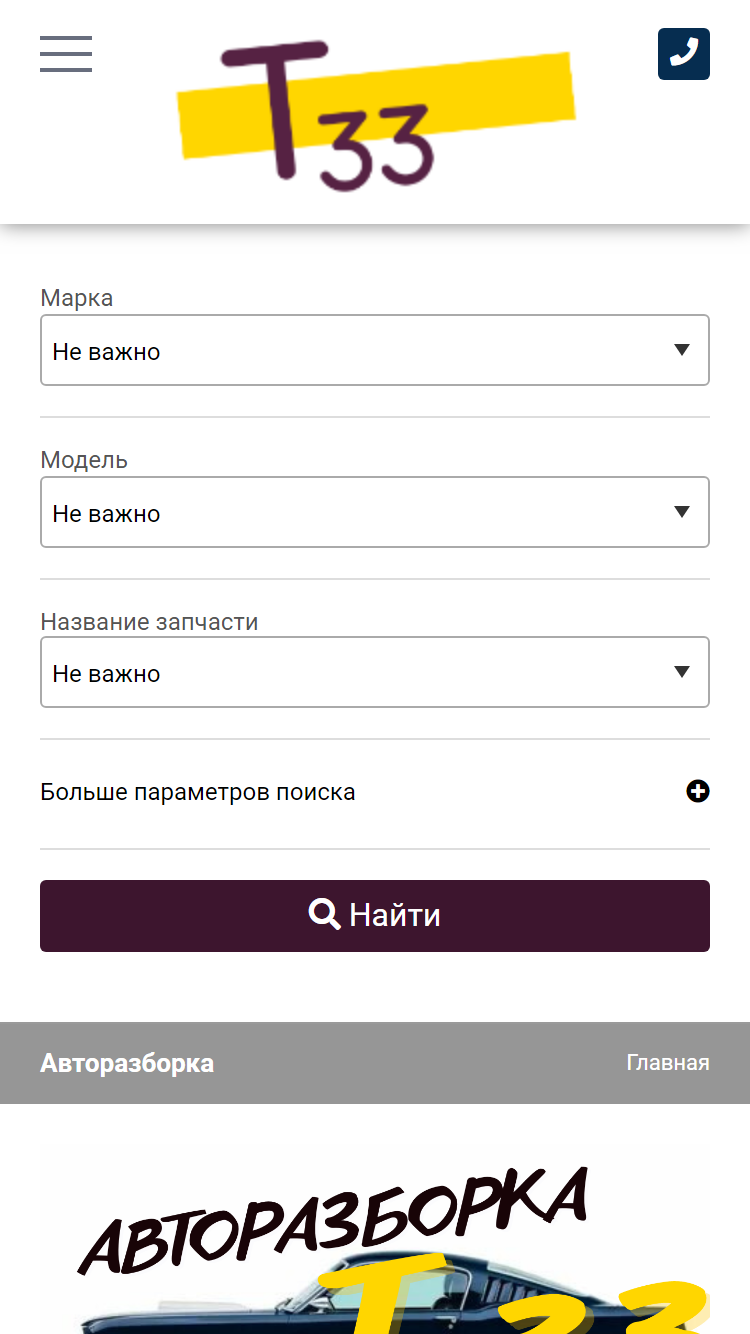
Task: Open the Марка select box
Action: pyautogui.click(x=375, y=350)
